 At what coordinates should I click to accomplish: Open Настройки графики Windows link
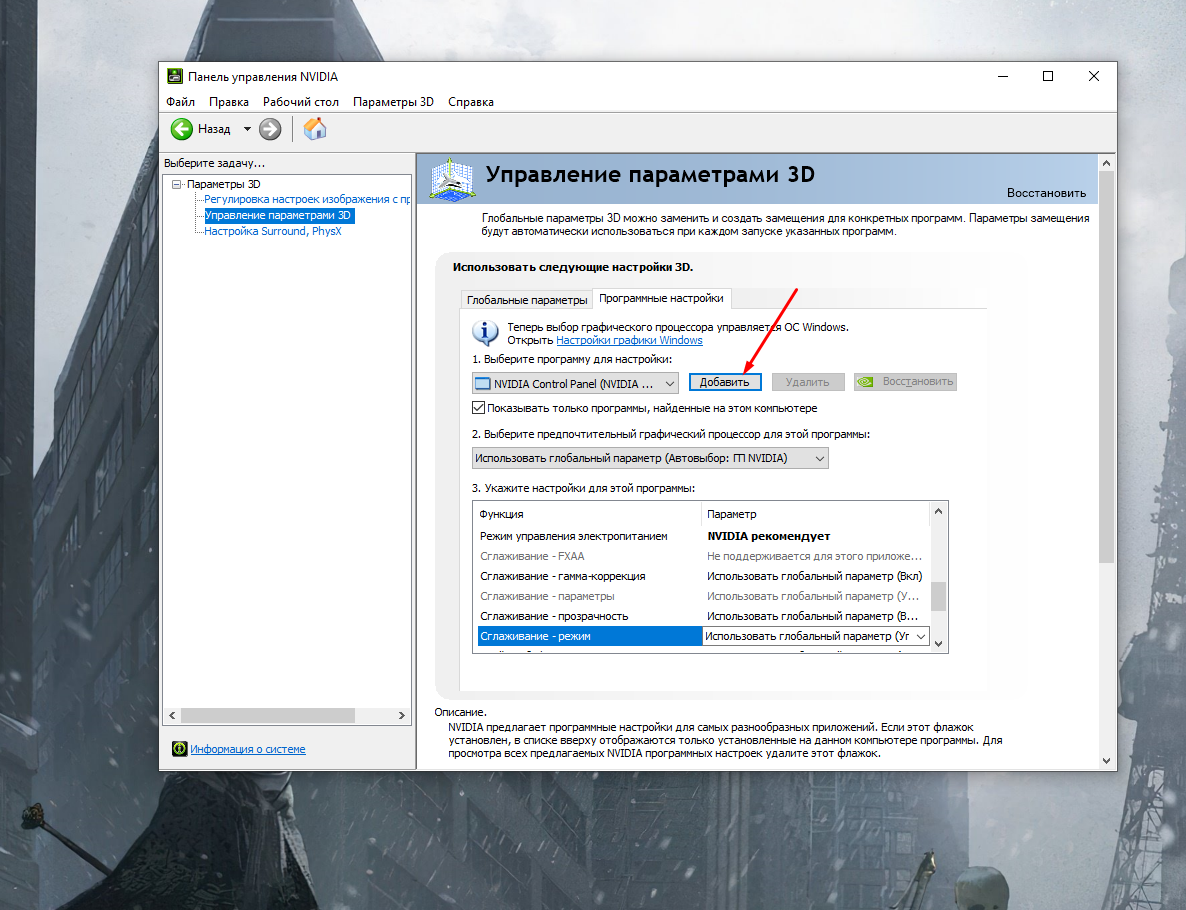point(629,340)
